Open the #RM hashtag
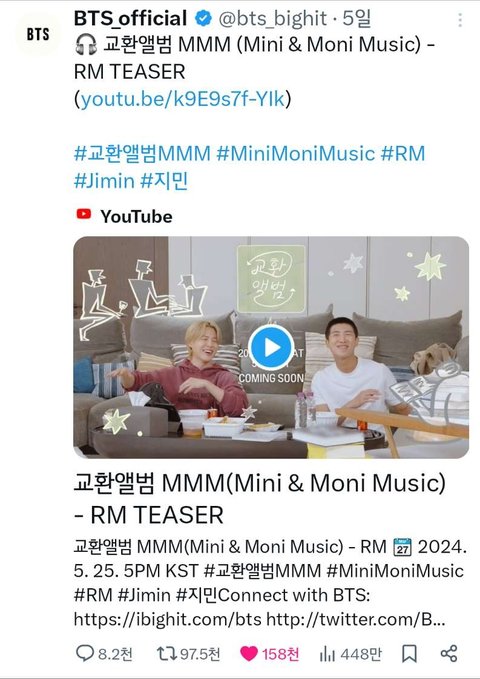 (403, 154)
